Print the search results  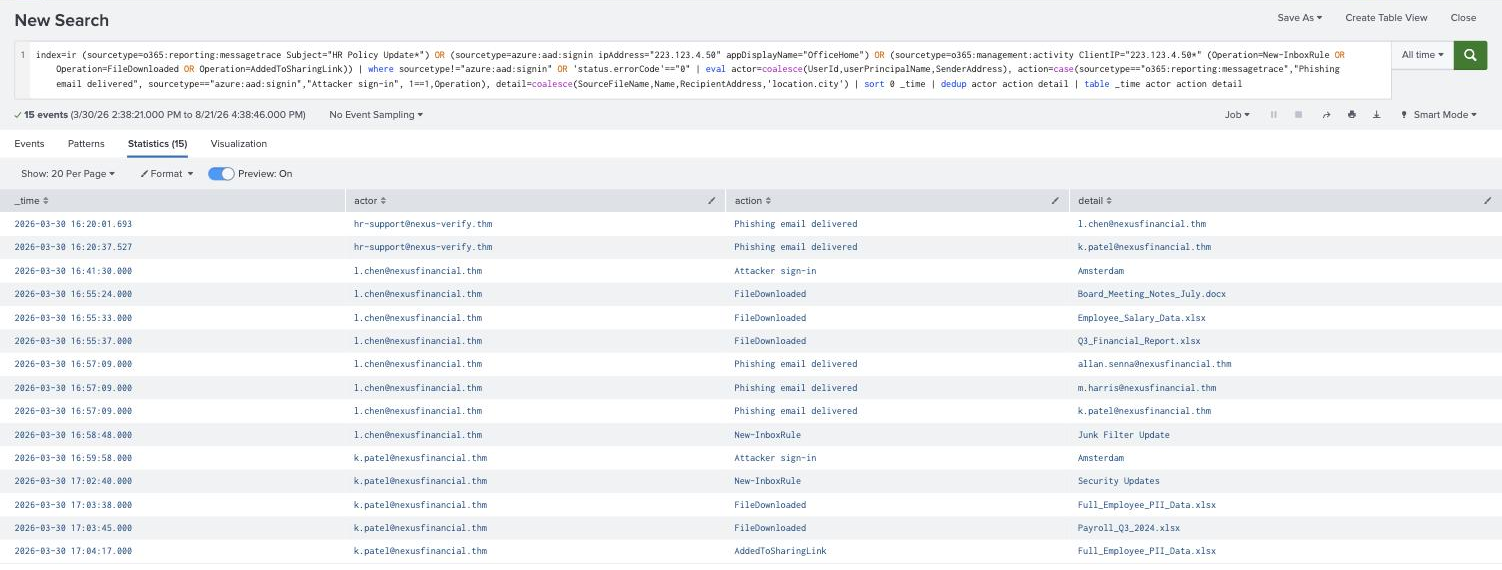[1352, 115]
